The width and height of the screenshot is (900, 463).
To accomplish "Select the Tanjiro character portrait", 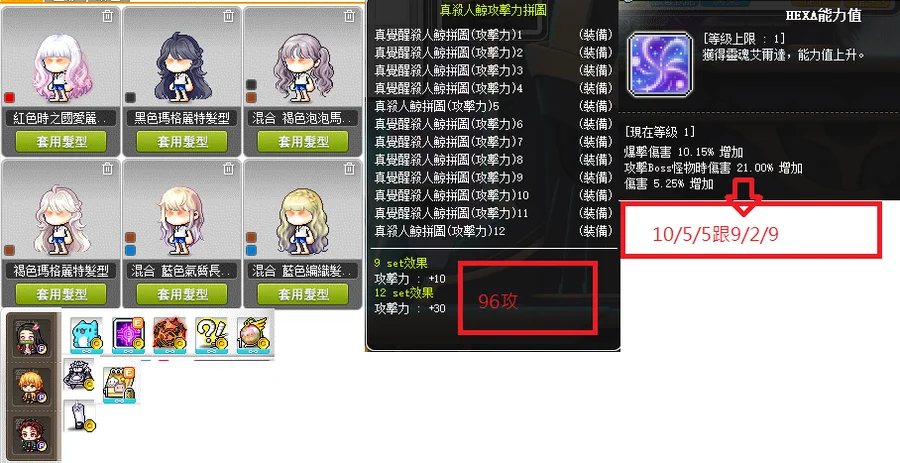I will pyautogui.click(x=32, y=435).
